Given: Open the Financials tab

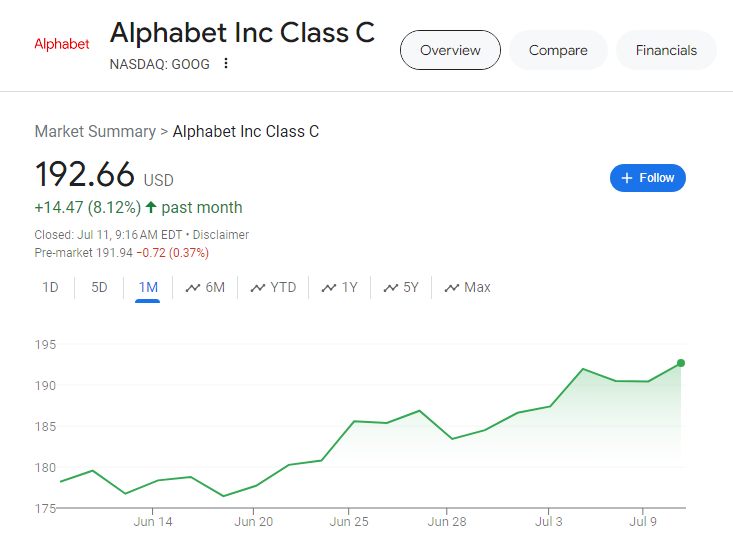Looking at the screenshot, I should click(x=666, y=50).
